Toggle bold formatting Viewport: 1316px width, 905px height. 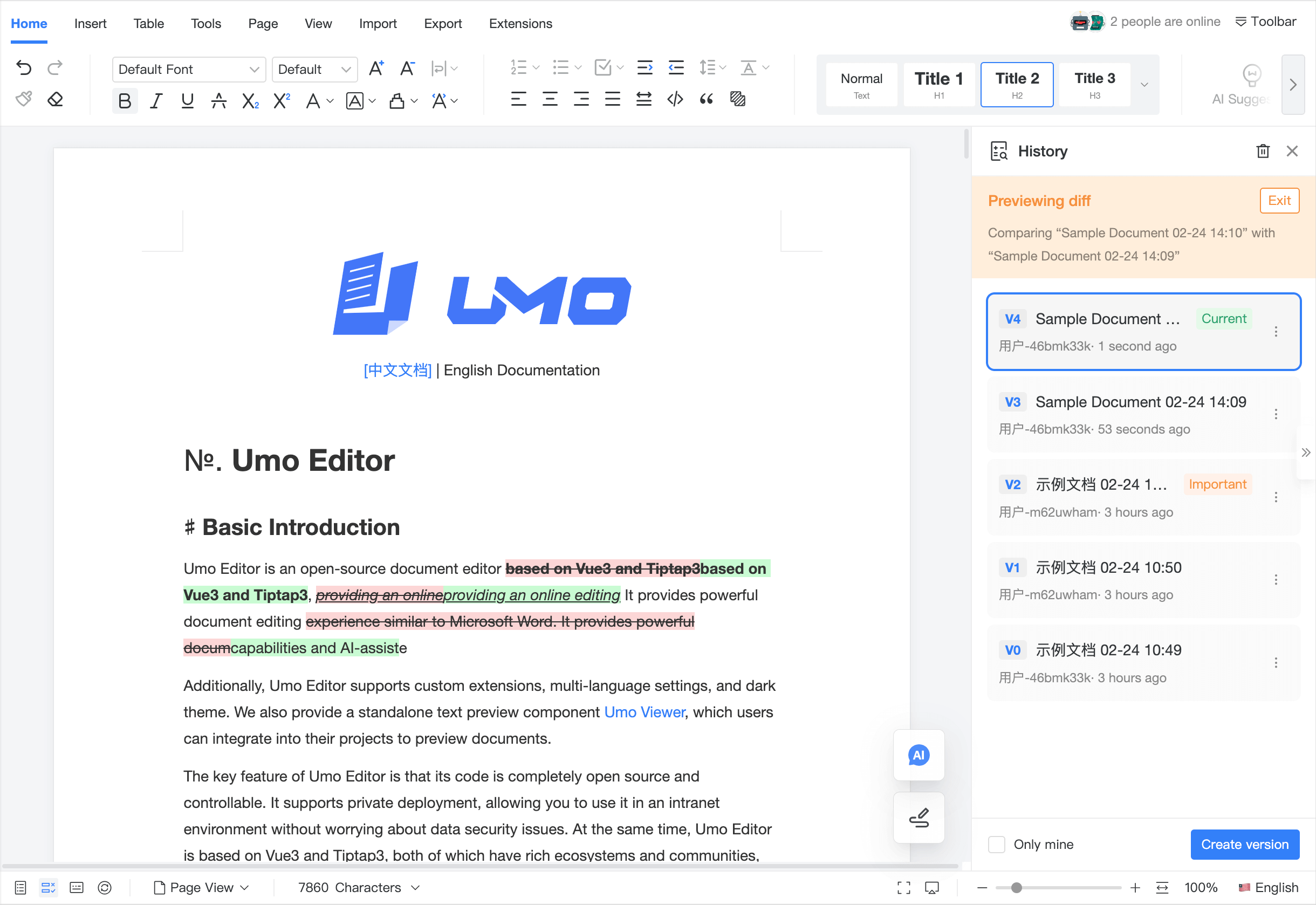click(125, 100)
